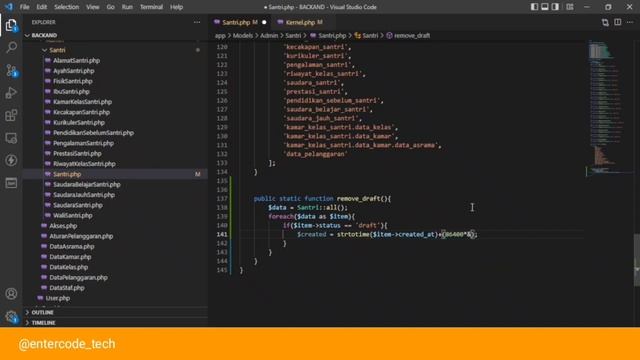The height and width of the screenshot is (360, 640).
Task: Open the Edit menu
Action: [42, 7]
